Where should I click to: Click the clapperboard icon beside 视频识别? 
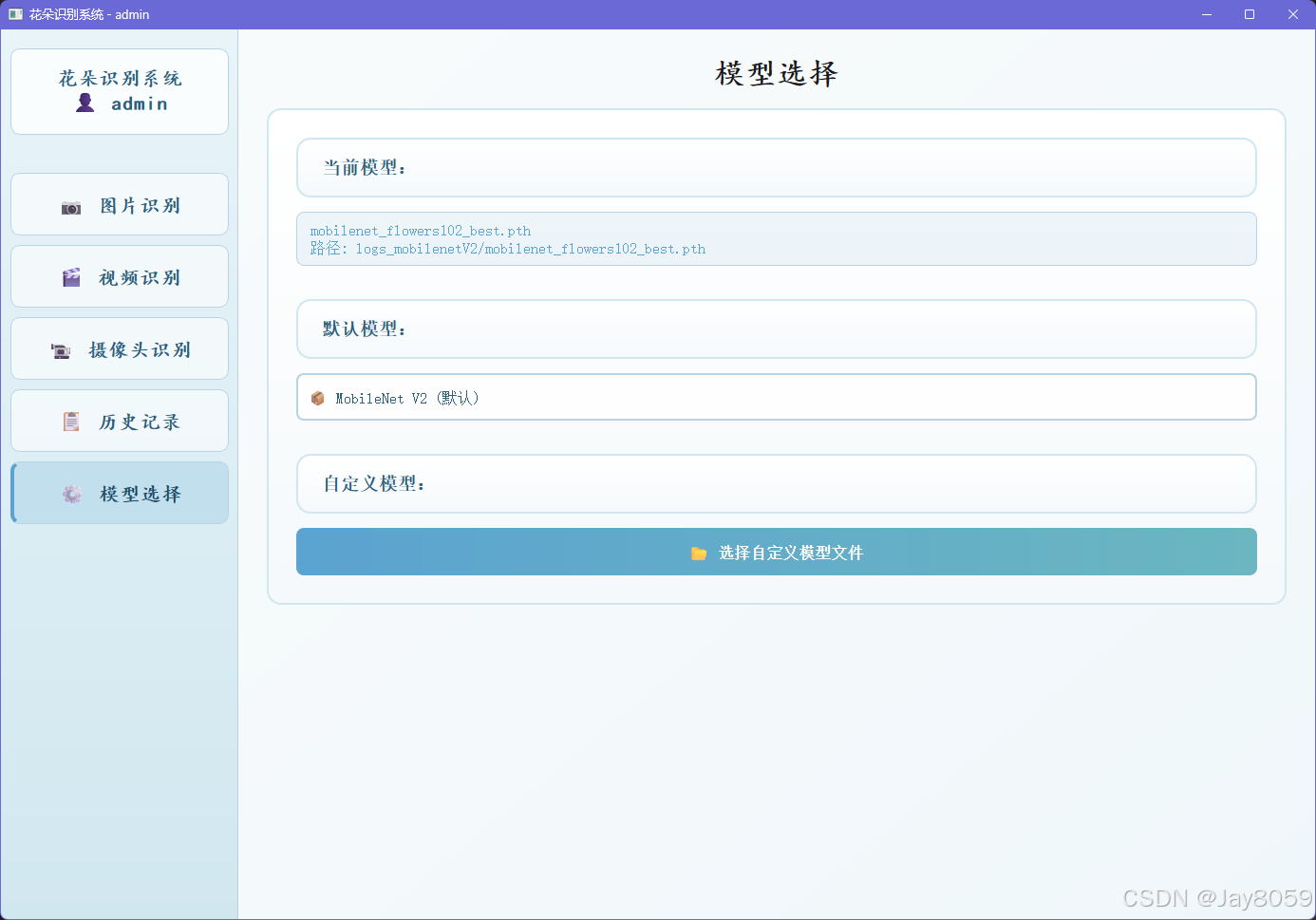tap(71, 277)
